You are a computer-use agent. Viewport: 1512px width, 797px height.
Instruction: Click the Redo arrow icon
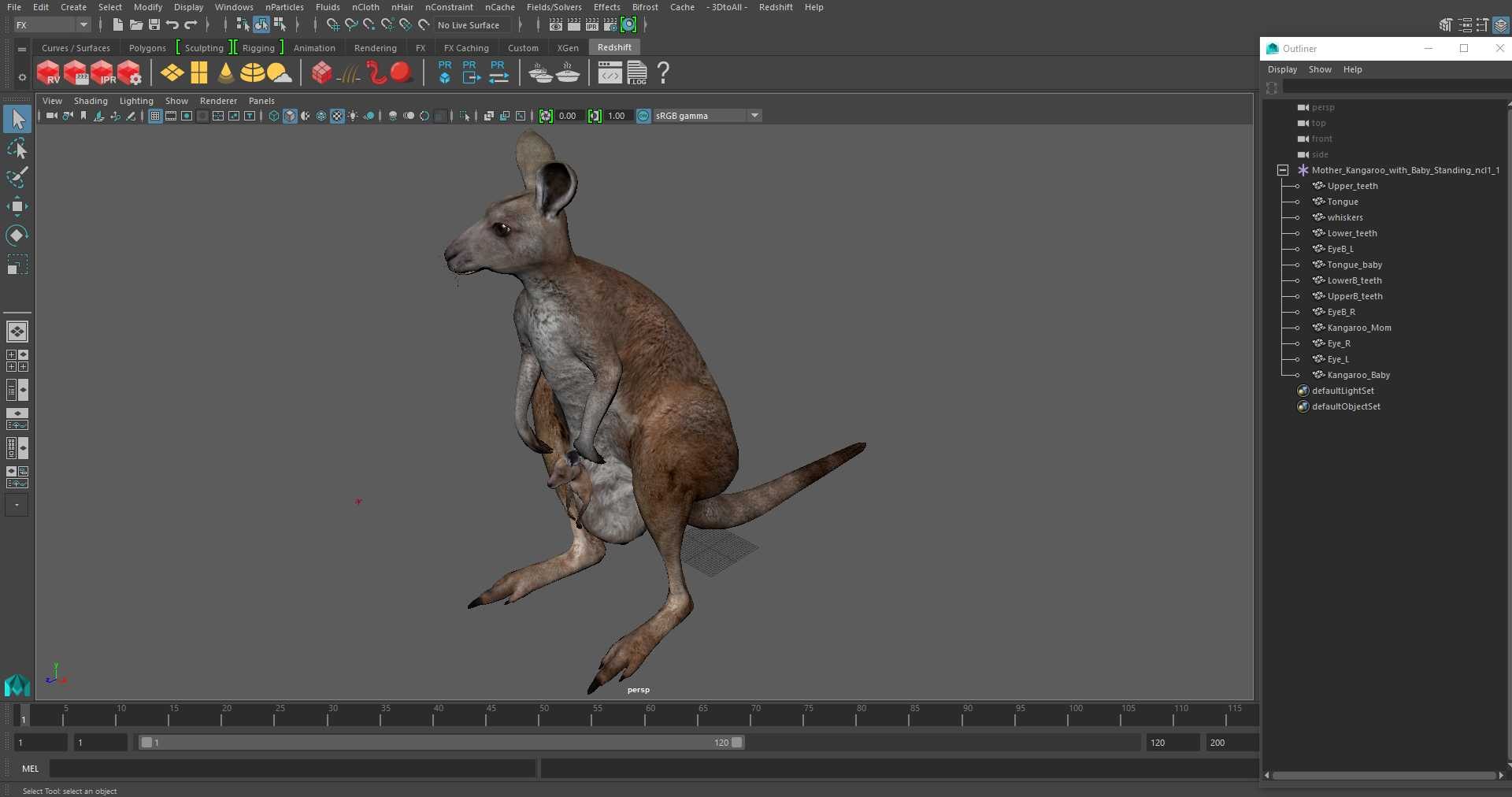pyautogui.click(x=191, y=25)
